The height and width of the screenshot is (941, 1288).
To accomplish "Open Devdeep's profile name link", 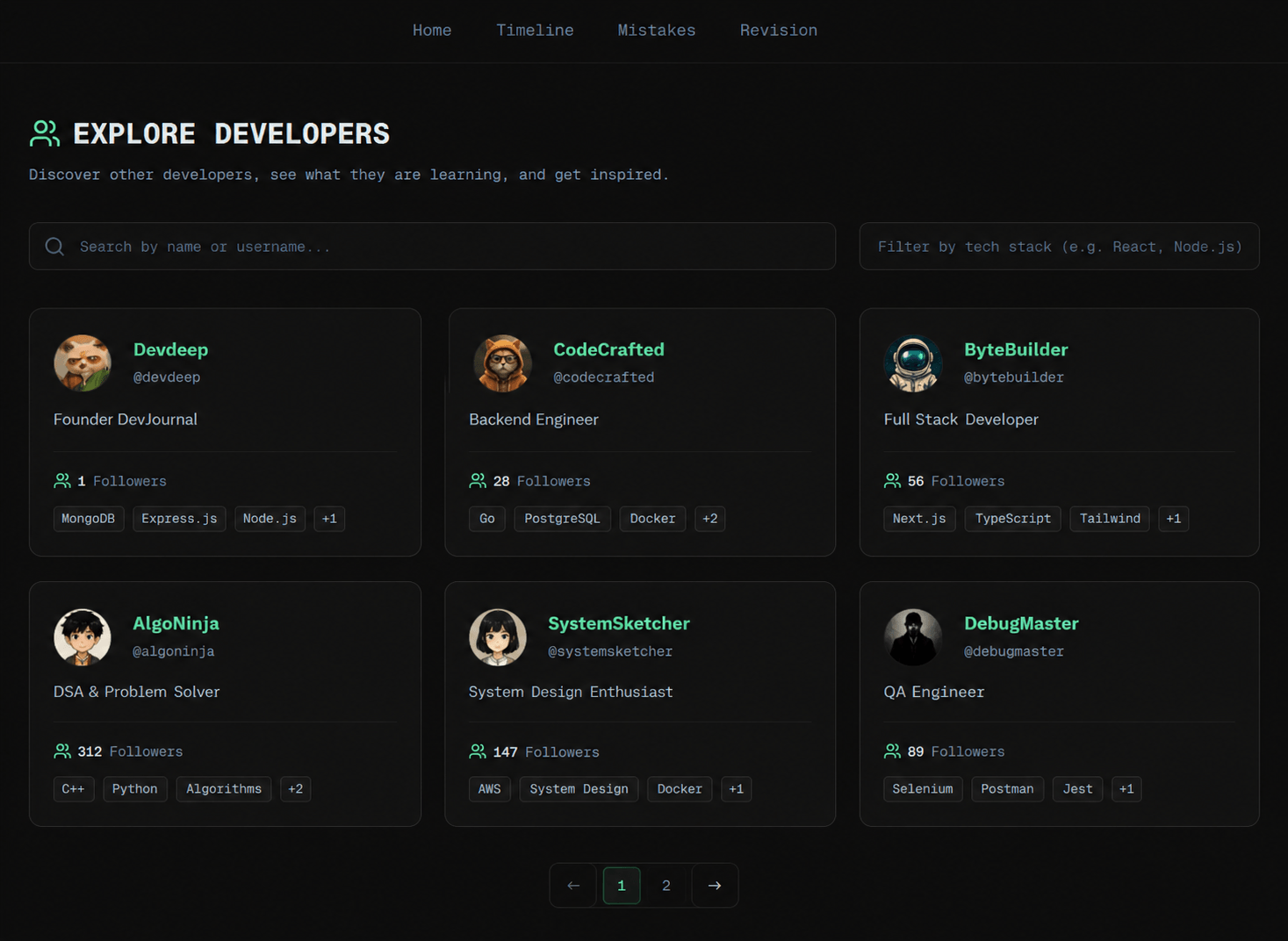I will point(170,349).
